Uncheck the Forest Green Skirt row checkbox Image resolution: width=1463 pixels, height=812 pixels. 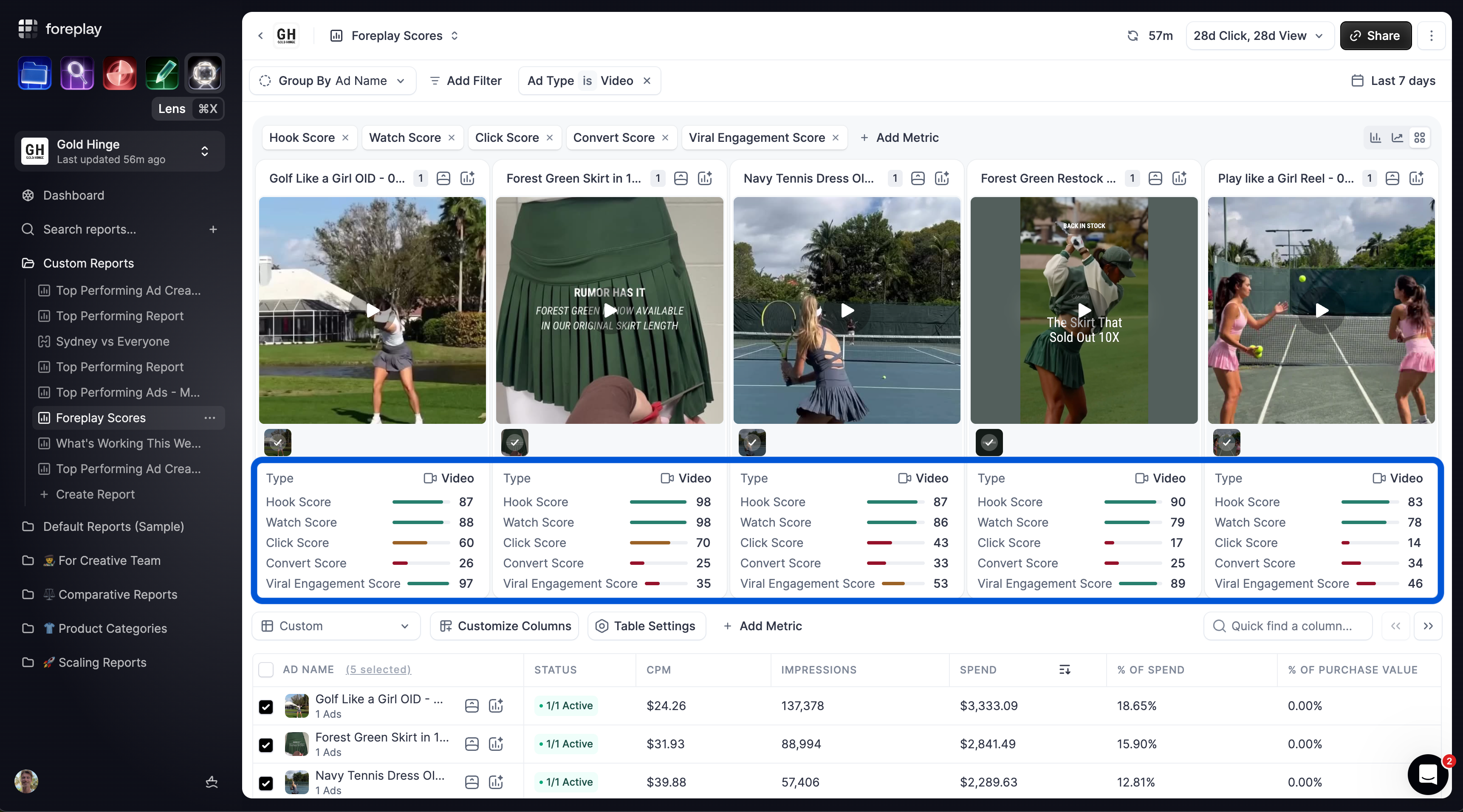(x=266, y=744)
